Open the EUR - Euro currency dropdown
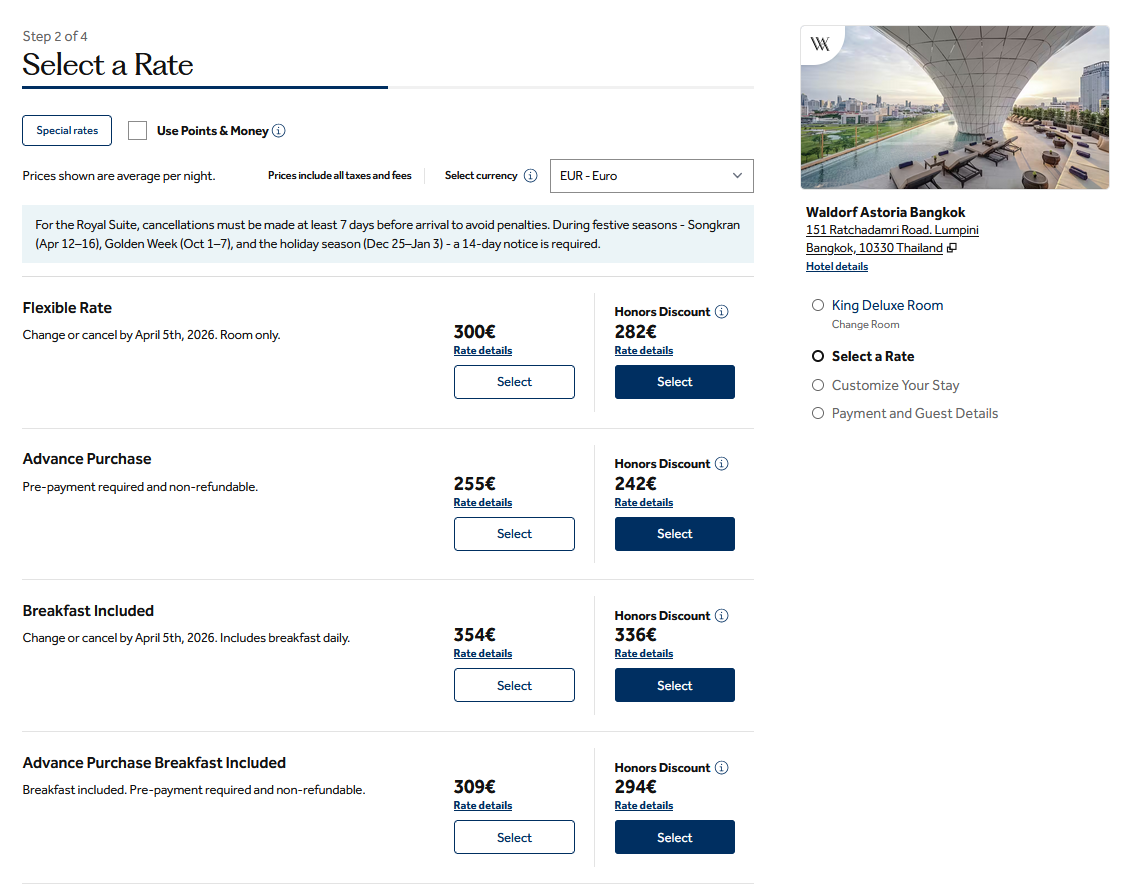 coord(651,175)
